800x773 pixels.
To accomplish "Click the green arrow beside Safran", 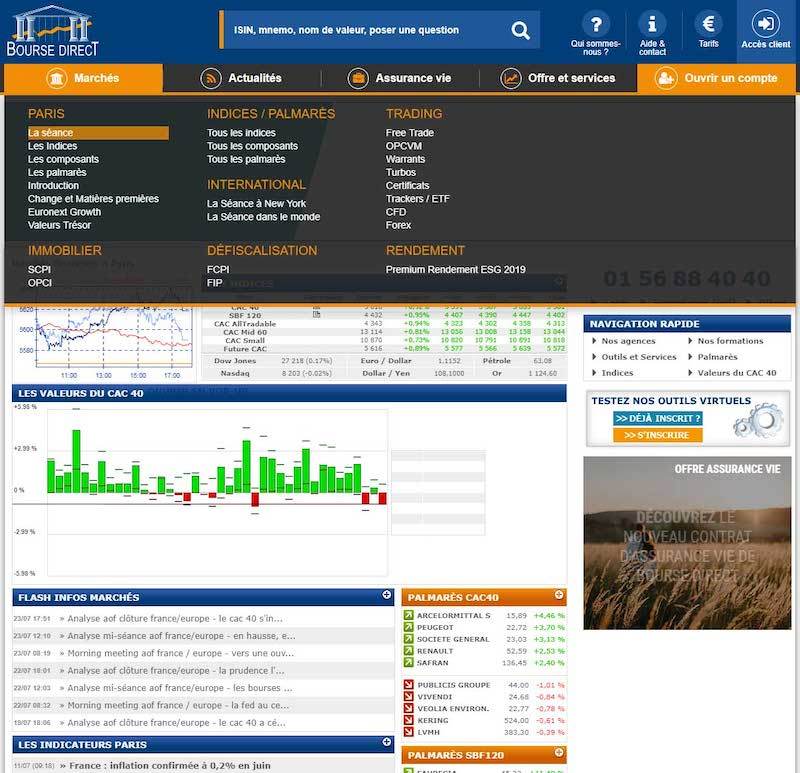I will 408,662.
